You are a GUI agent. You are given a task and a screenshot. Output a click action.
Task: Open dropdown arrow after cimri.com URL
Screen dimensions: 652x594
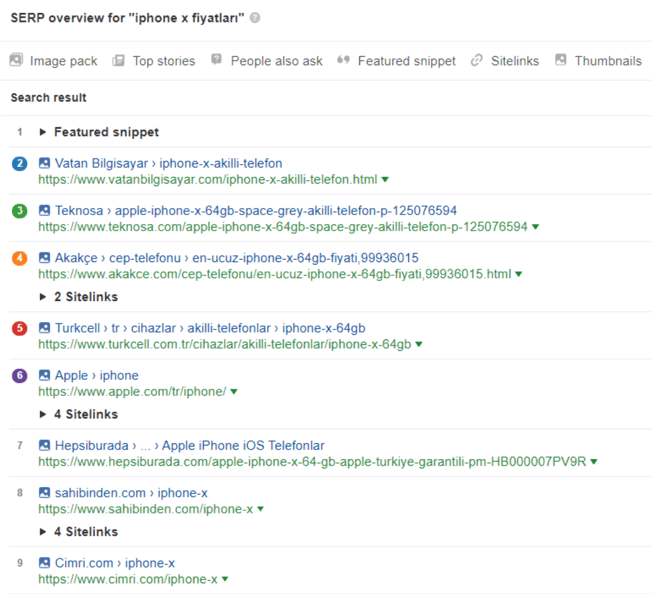click(x=225, y=580)
